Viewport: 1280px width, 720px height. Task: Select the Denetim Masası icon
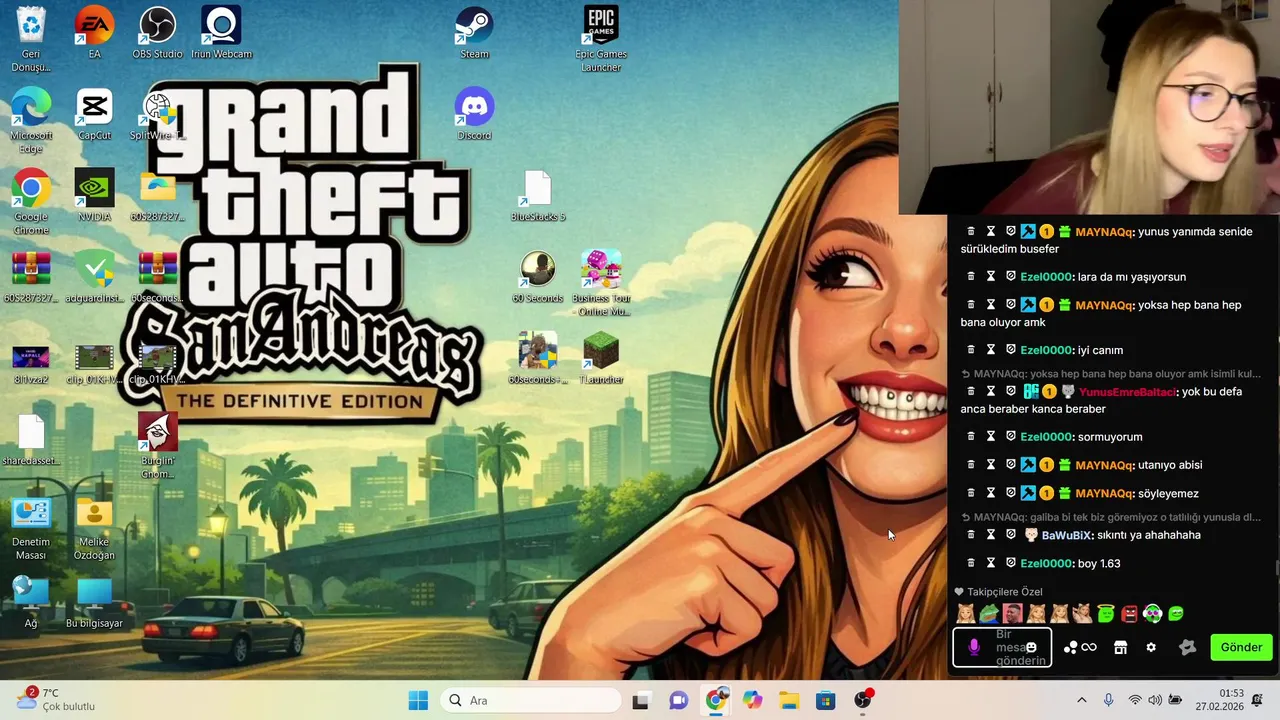click(x=31, y=528)
